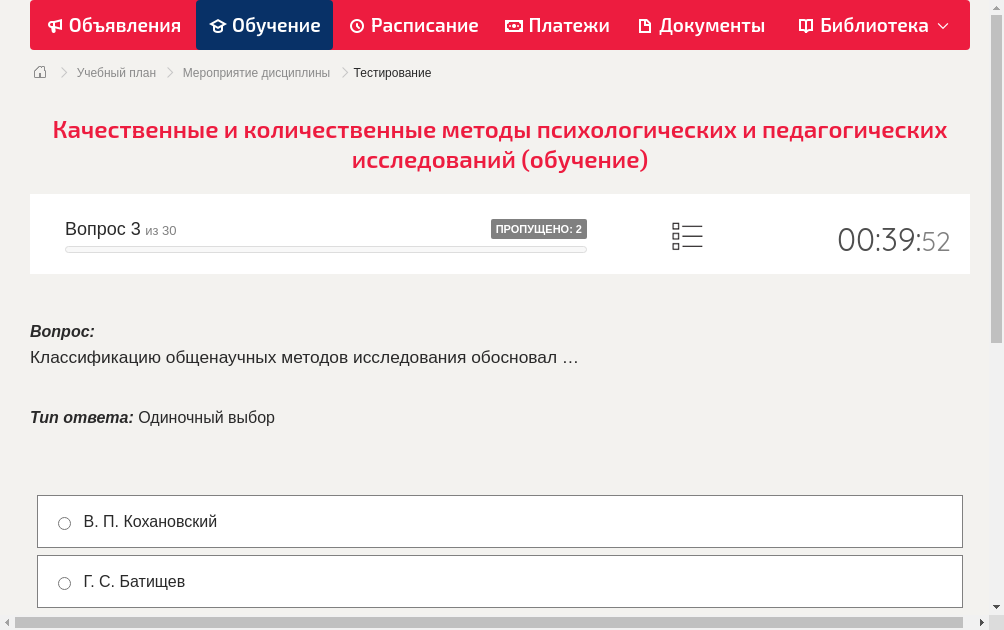Open the Объявления section via megaphone icon
The height and width of the screenshot is (630, 1004).
coord(53,25)
